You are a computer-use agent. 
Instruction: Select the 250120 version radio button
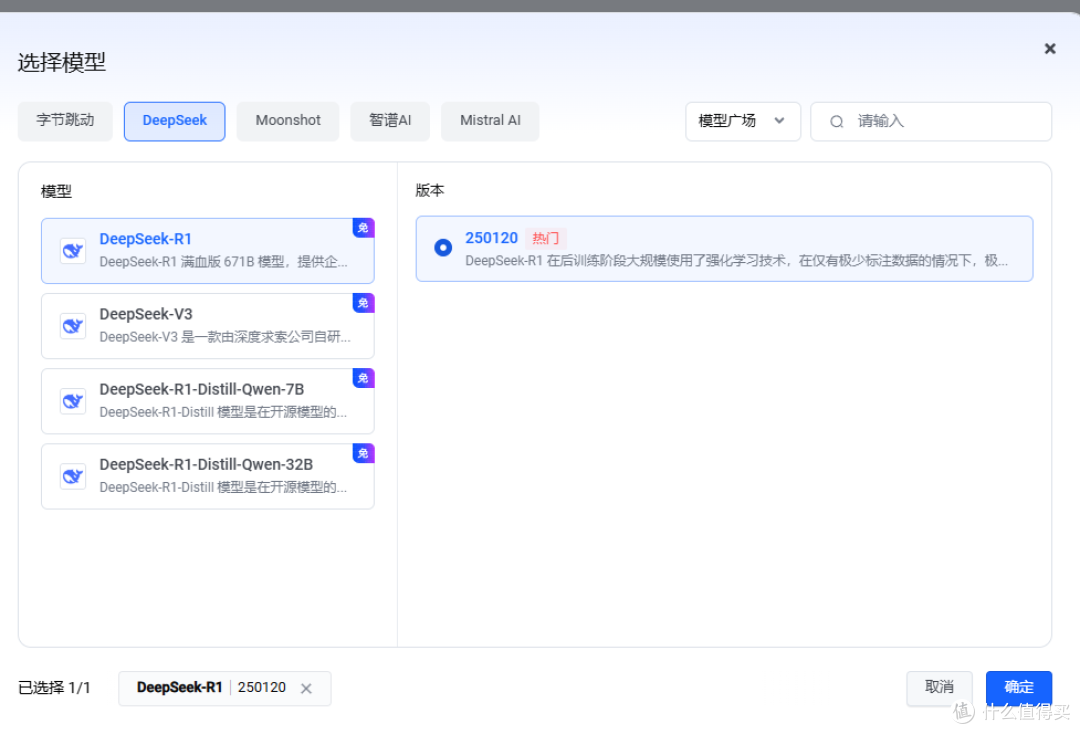[x=443, y=246]
